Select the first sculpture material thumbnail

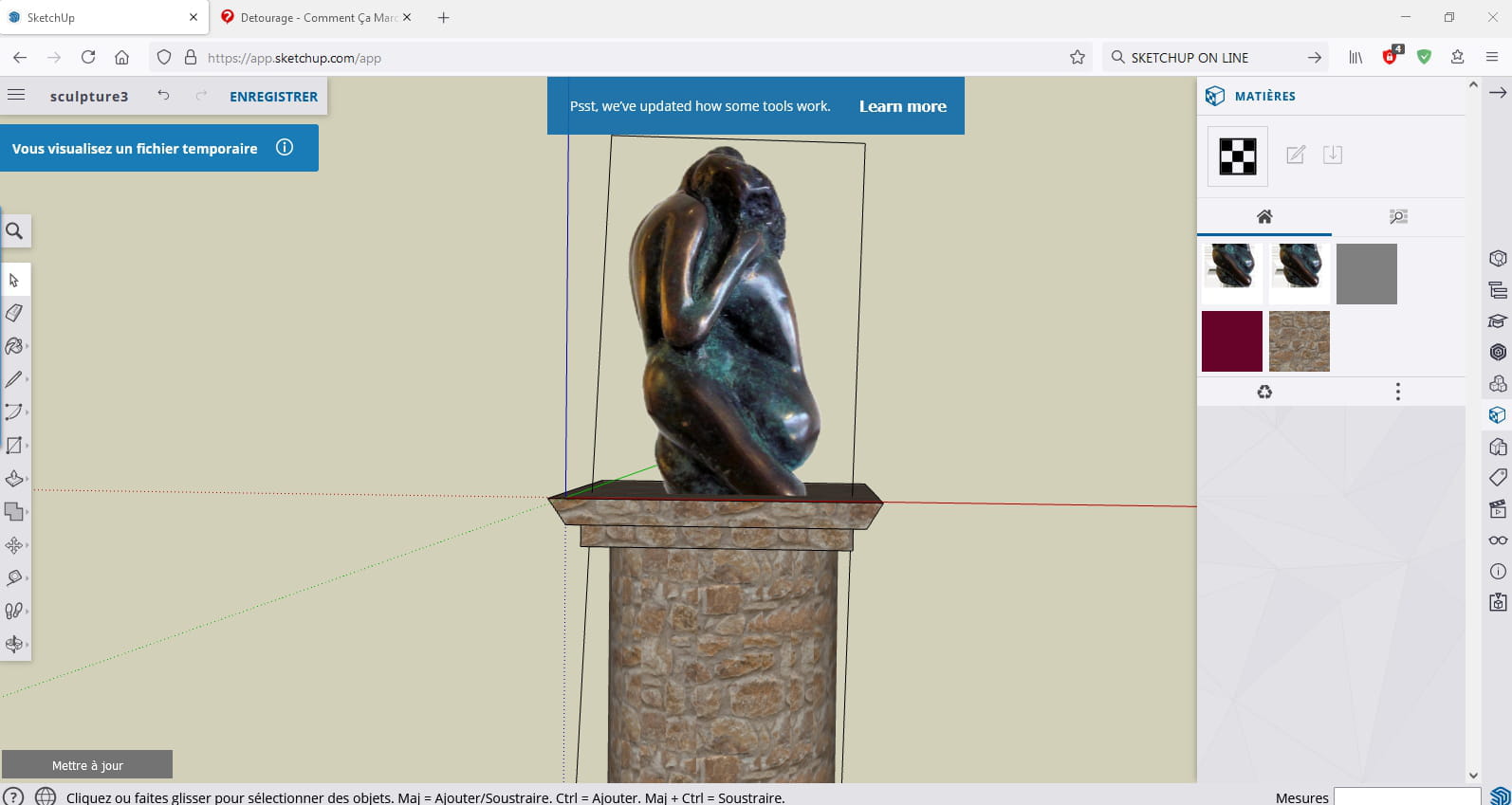pyautogui.click(x=1232, y=274)
